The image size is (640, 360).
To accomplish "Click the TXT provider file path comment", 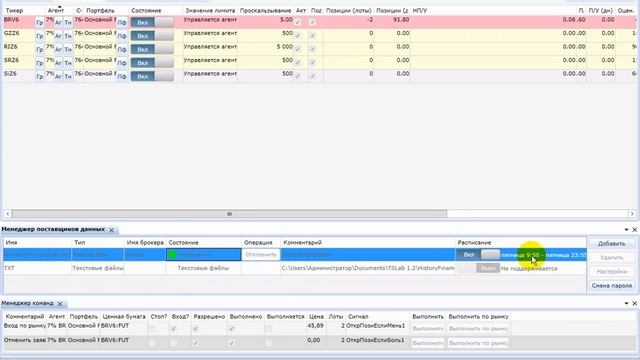I will click(x=368, y=268).
